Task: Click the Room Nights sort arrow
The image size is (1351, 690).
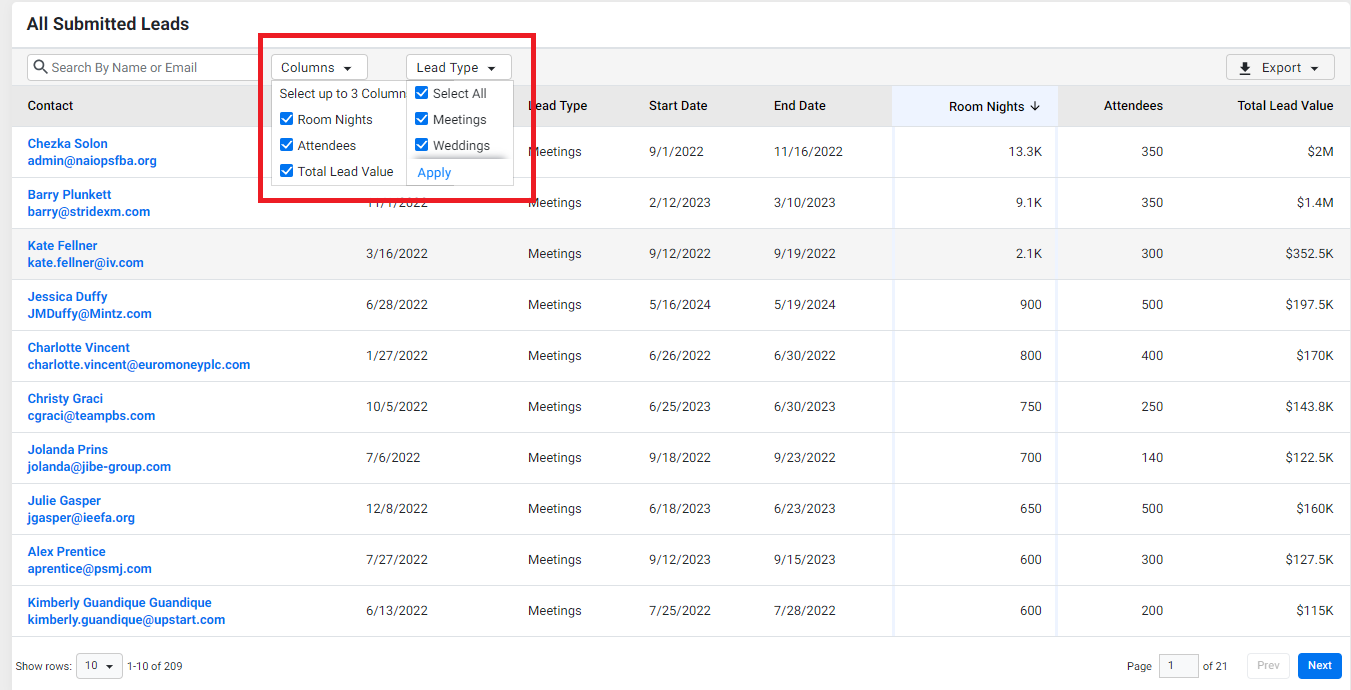Action: tap(1035, 106)
